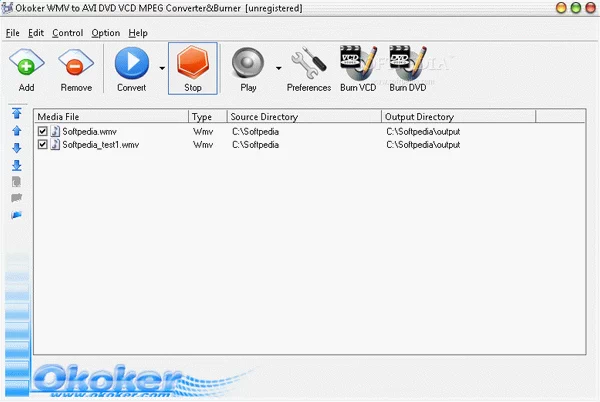Viewport: 600px width, 402px height.
Task: Click the gray document icon in sidebar
Action: coord(16,182)
